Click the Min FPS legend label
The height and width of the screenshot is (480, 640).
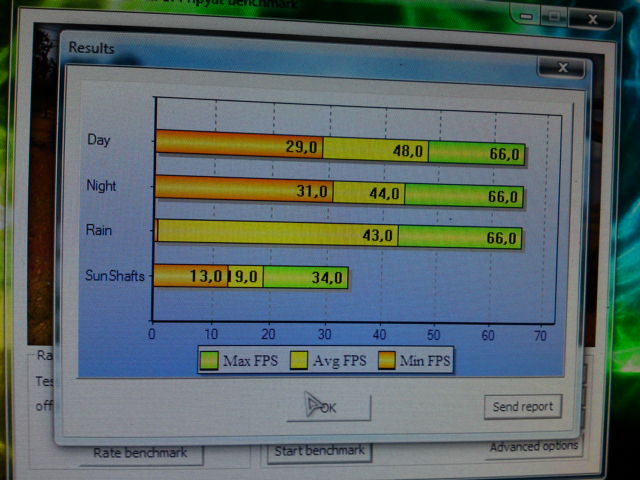425,361
